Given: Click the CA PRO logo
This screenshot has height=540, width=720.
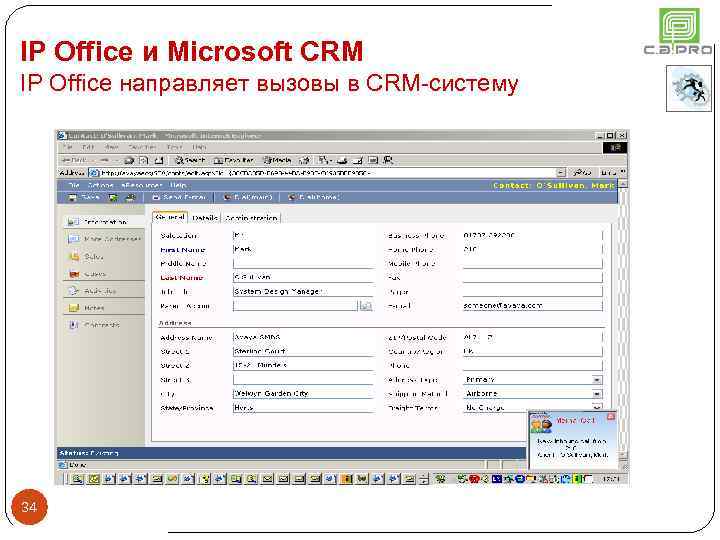Looking at the screenshot, I should click(x=679, y=31).
